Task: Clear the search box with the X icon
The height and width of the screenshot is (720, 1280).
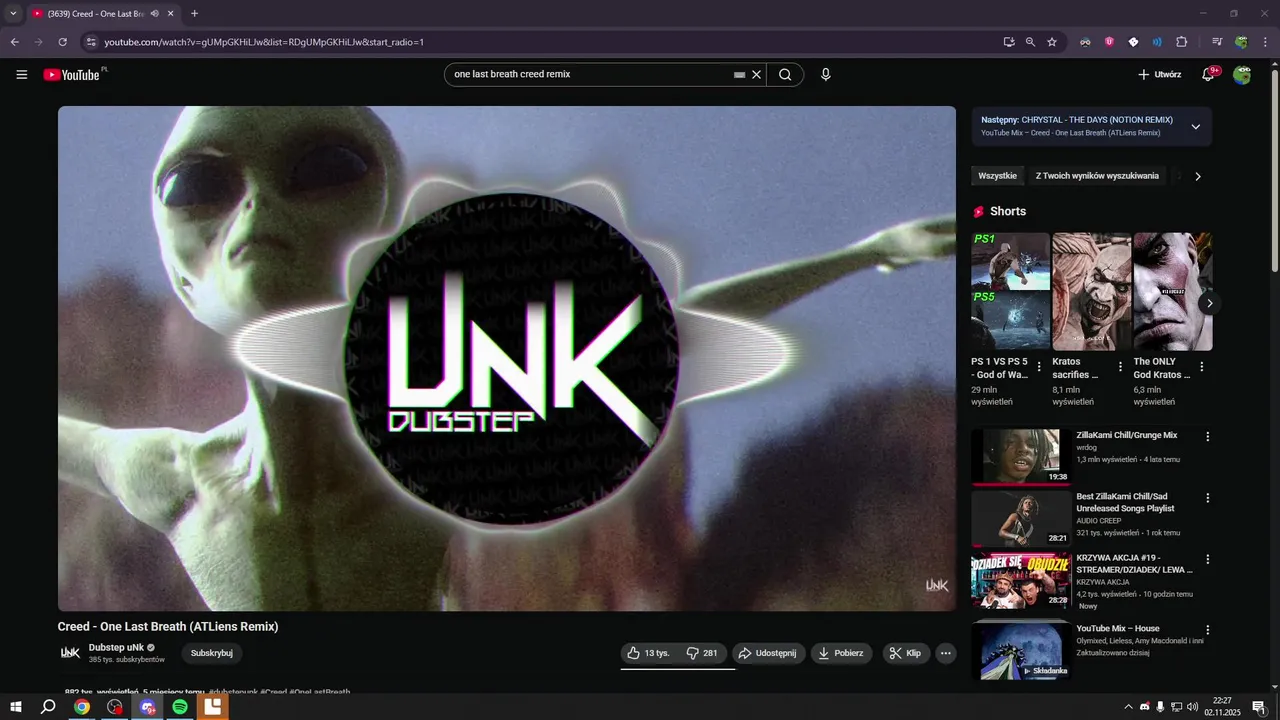Action: coord(757,74)
